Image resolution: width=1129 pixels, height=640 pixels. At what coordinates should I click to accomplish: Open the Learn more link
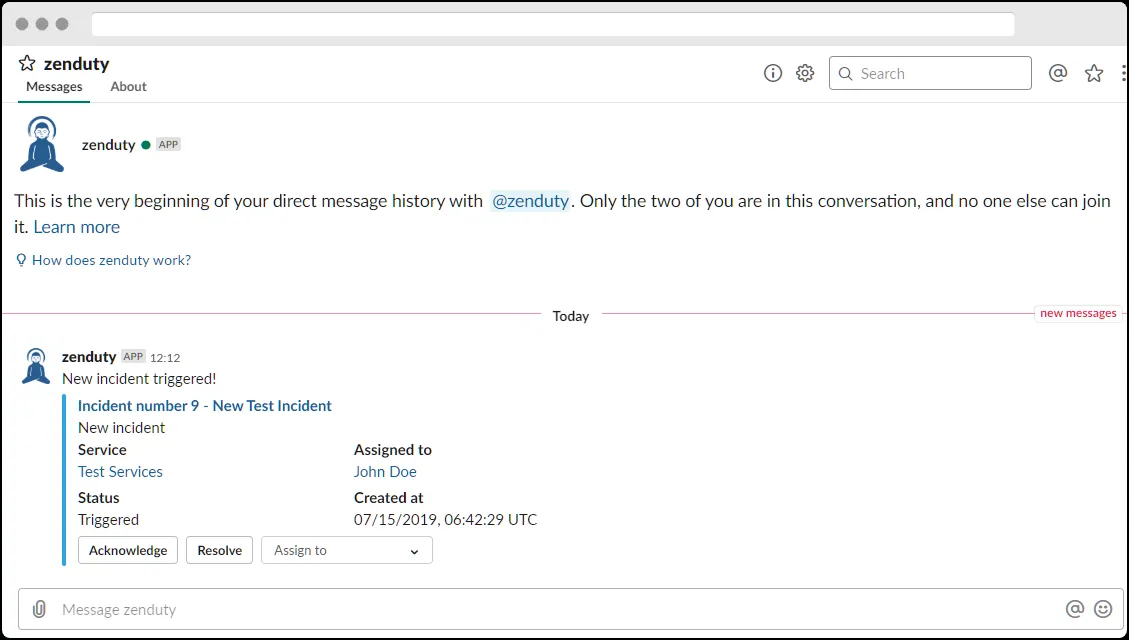pyautogui.click(x=76, y=227)
